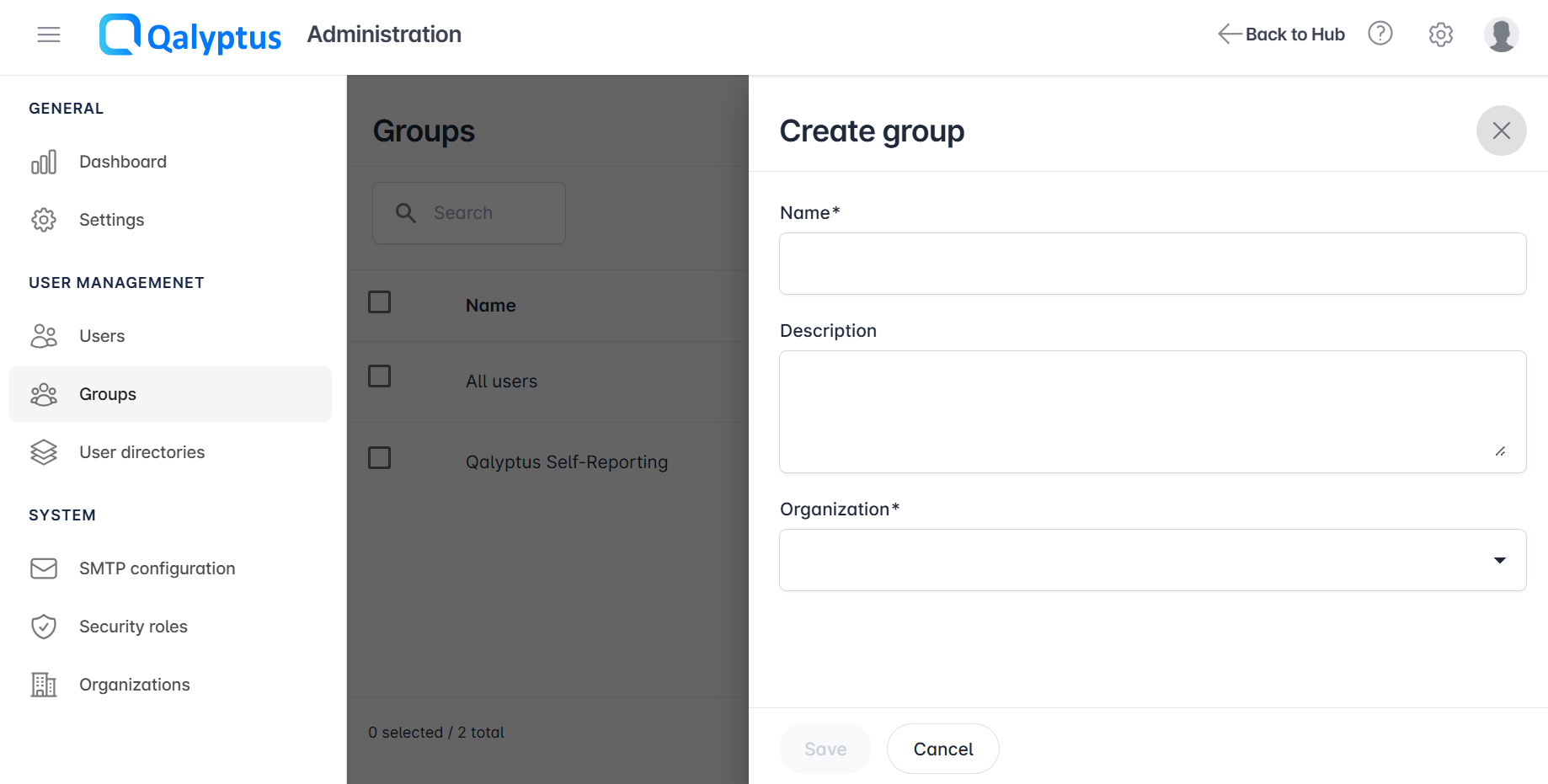Check the All users row checkbox
The height and width of the screenshot is (784, 1548).
[379, 376]
